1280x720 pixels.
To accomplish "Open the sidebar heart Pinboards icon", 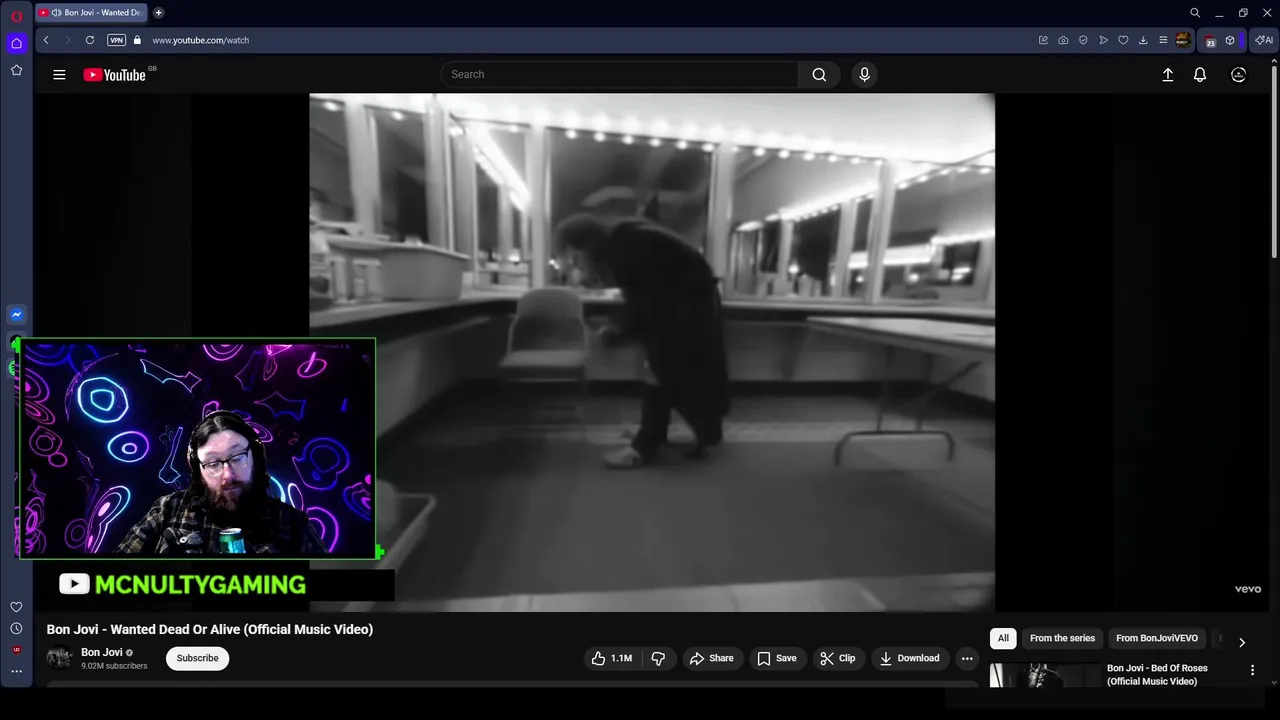I will (x=16, y=607).
